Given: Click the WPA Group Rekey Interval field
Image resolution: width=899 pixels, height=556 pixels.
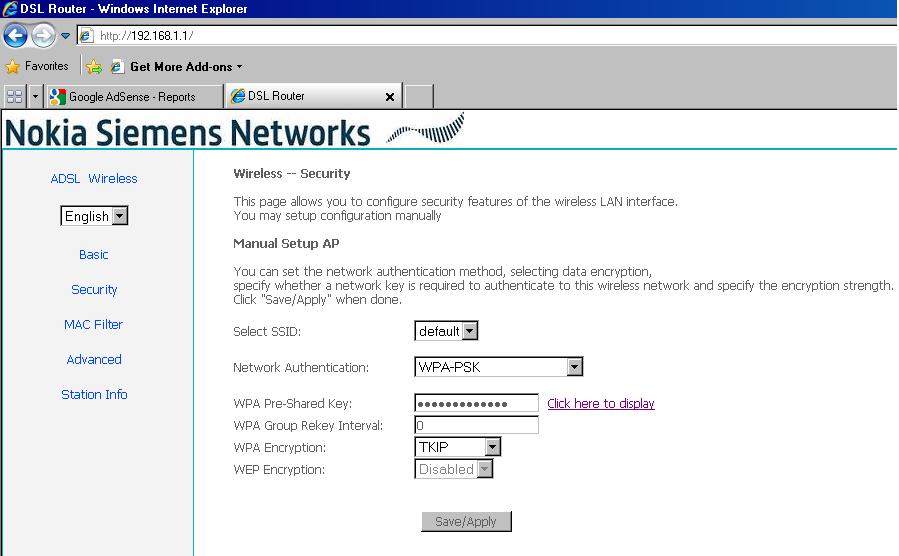Looking at the screenshot, I should [476, 425].
